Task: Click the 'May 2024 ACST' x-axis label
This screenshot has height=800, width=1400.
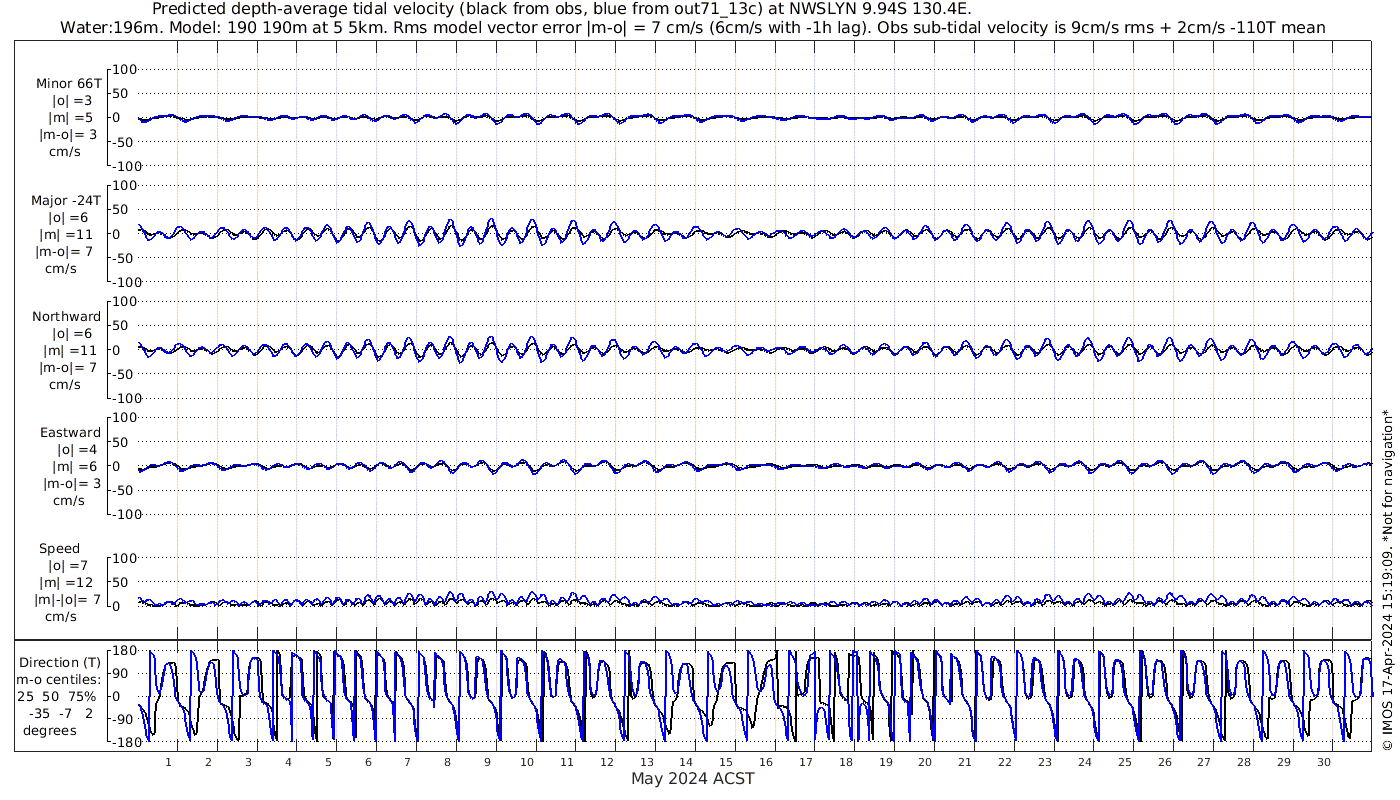Action: [x=692, y=778]
